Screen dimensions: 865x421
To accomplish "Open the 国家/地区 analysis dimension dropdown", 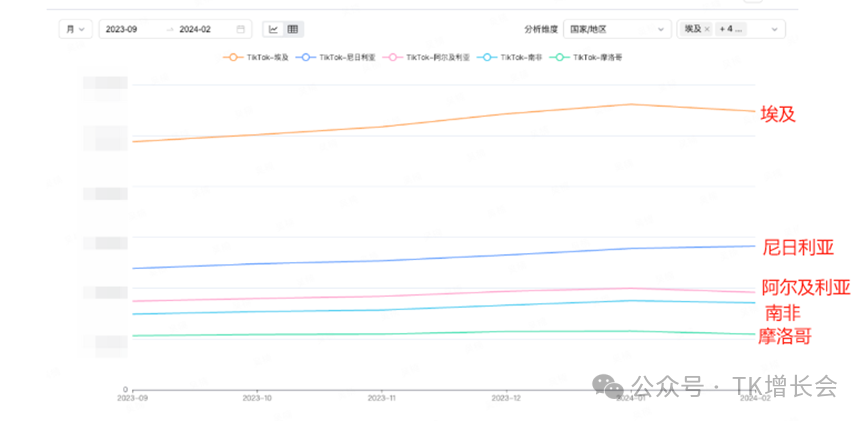I will (616, 30).
